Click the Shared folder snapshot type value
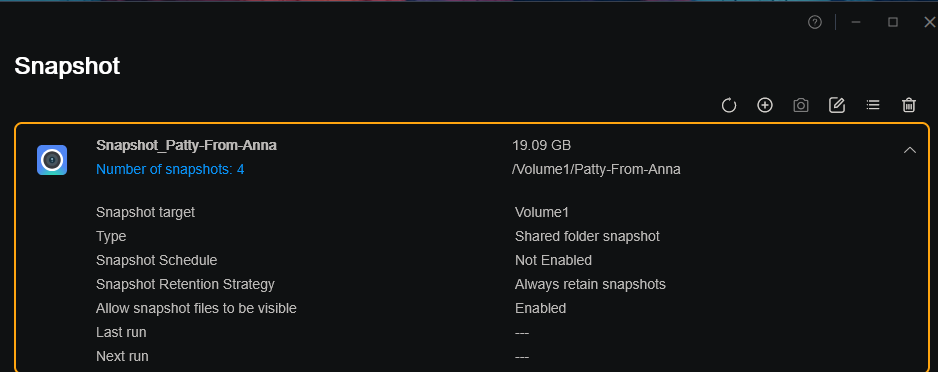 point(587,237)
